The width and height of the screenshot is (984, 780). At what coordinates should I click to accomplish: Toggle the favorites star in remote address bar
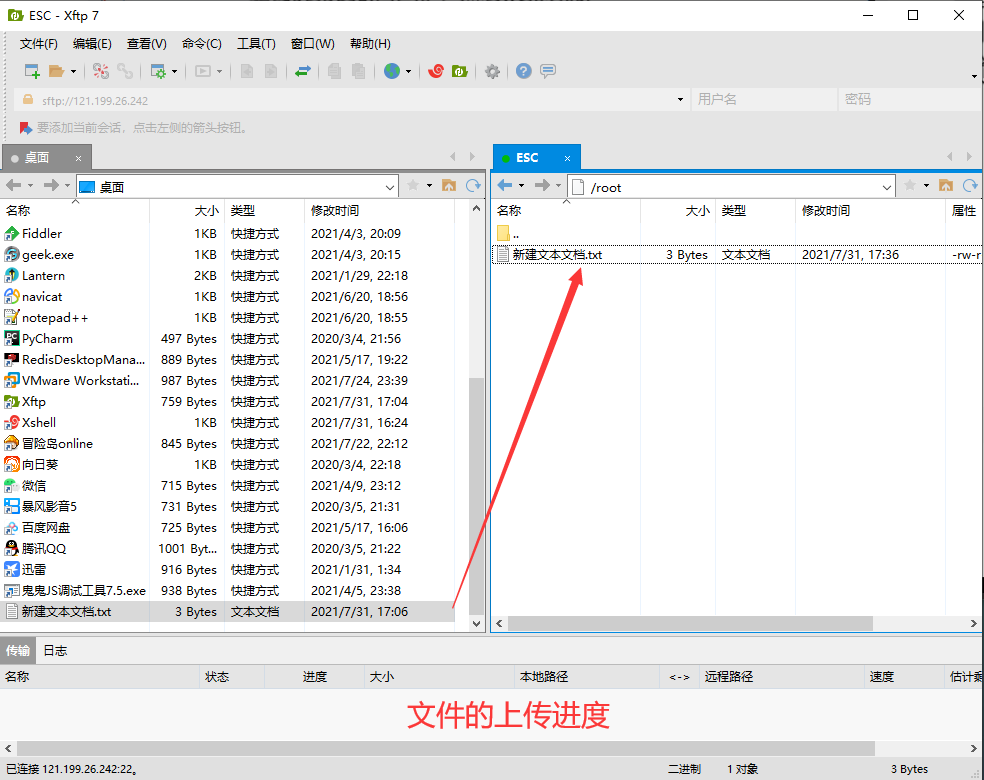(908, 187)
